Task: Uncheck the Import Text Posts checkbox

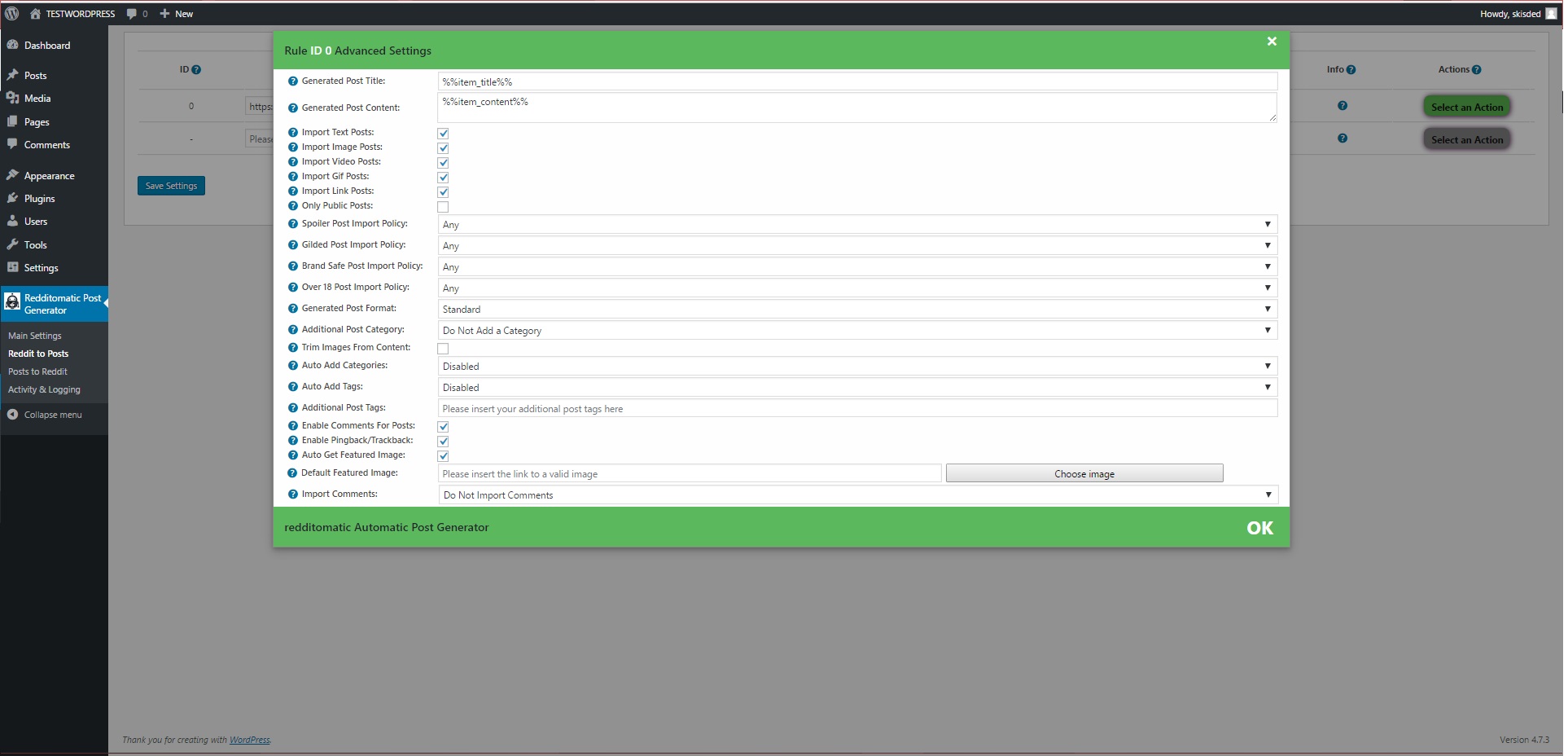Action: click(444, 134)
